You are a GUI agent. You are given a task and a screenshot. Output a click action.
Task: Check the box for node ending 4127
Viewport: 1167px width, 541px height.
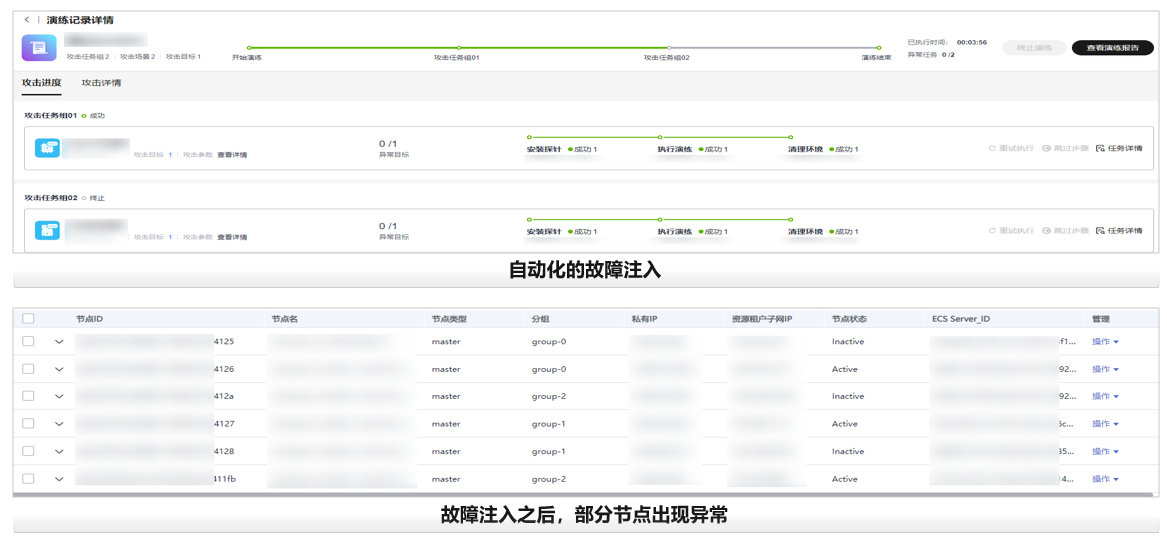pyautogui.click(x=28, y=423)
